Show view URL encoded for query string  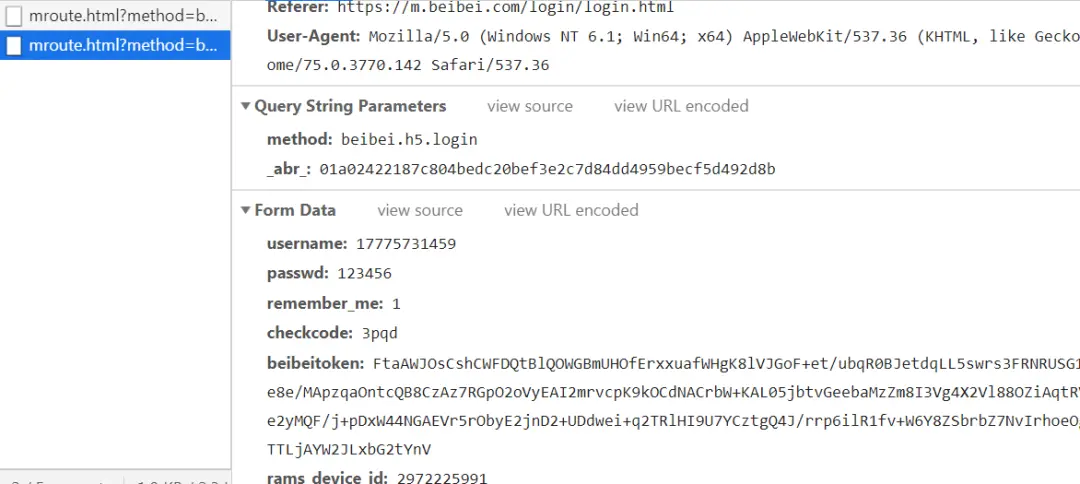(x=681, y=106)
